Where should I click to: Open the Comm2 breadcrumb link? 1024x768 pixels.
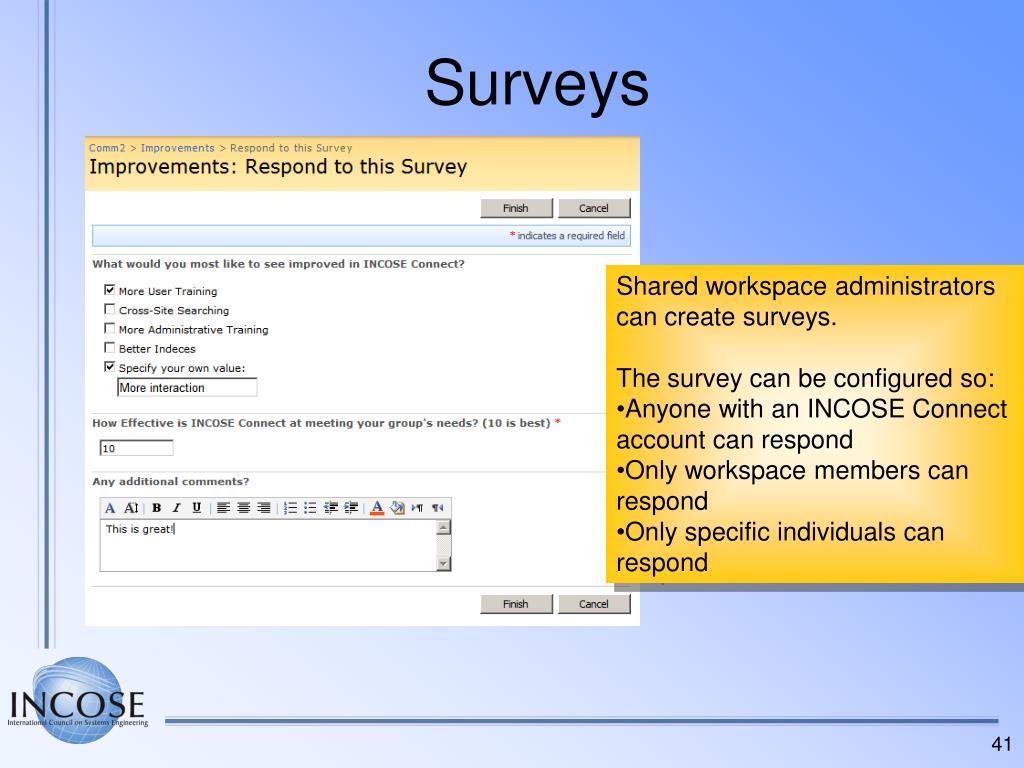[107, 148]
